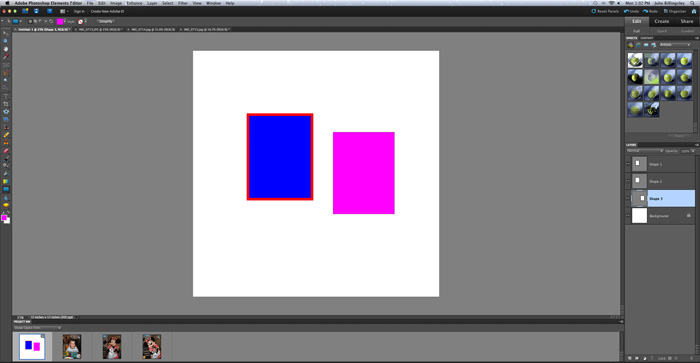Open the Filter menu
The height and width of the screenshot is (363, 700).
183,3
